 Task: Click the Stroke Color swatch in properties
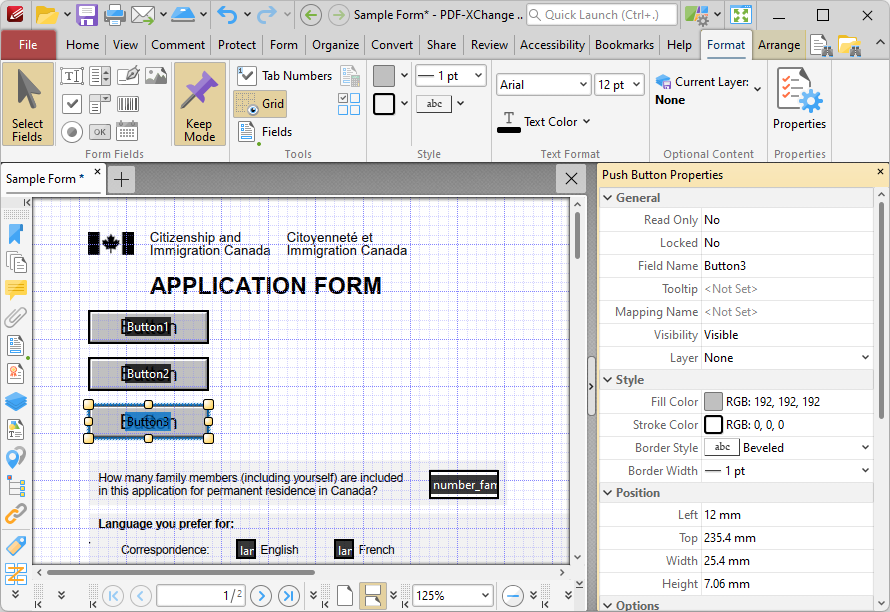point(713,425)
